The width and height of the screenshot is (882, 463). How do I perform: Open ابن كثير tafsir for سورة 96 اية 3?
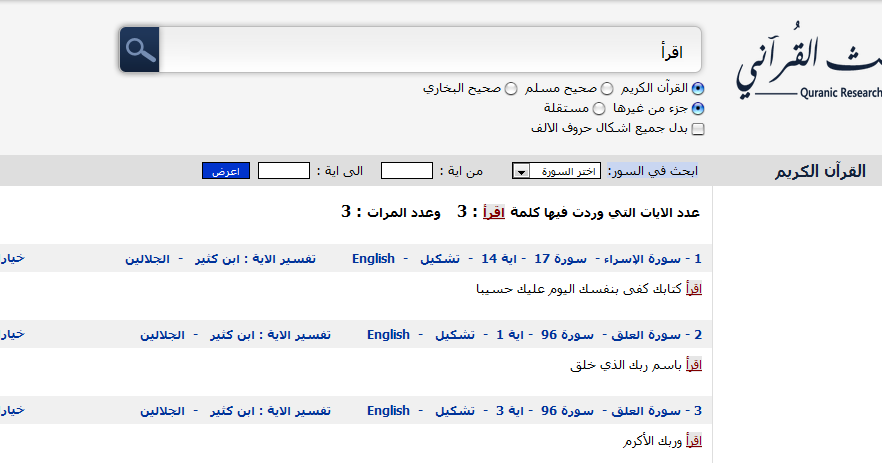[232, 411]
